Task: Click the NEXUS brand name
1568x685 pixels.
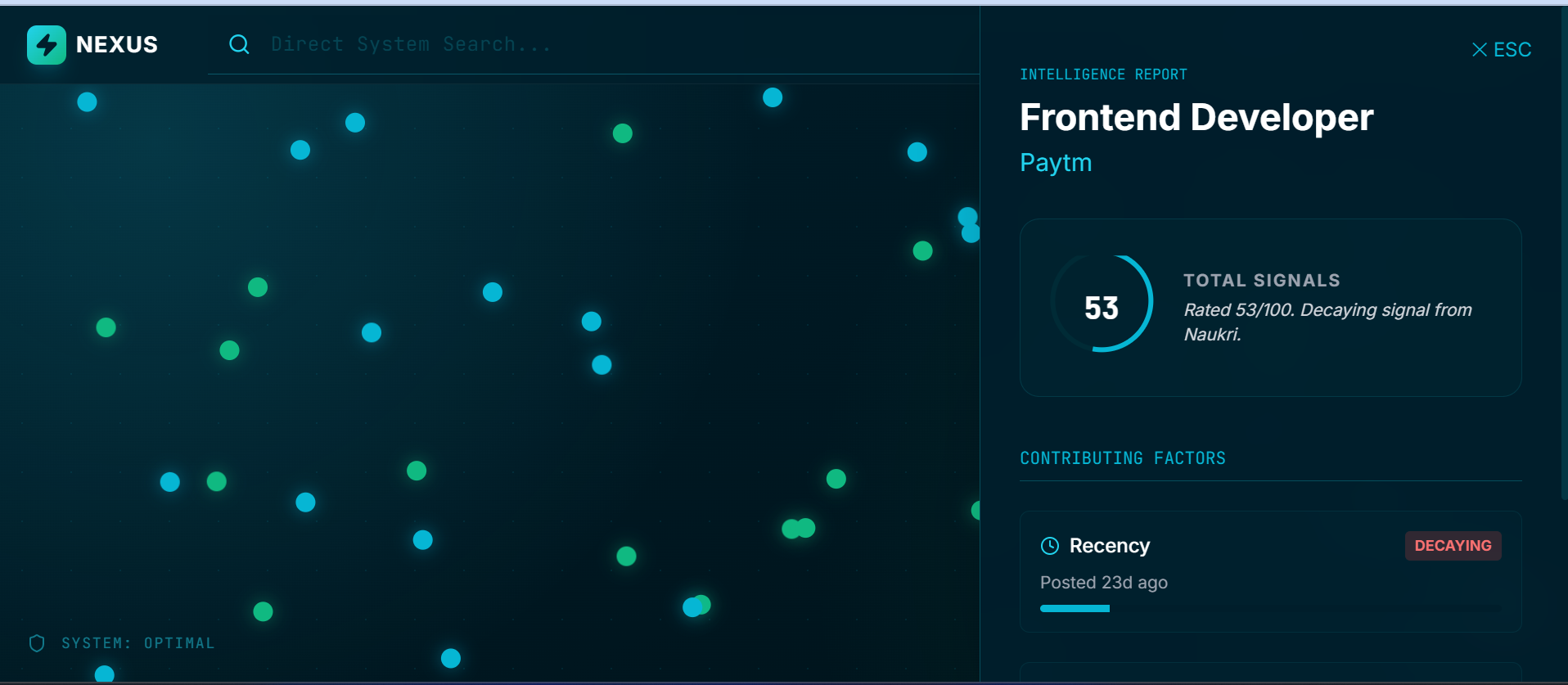Action: 117,45
